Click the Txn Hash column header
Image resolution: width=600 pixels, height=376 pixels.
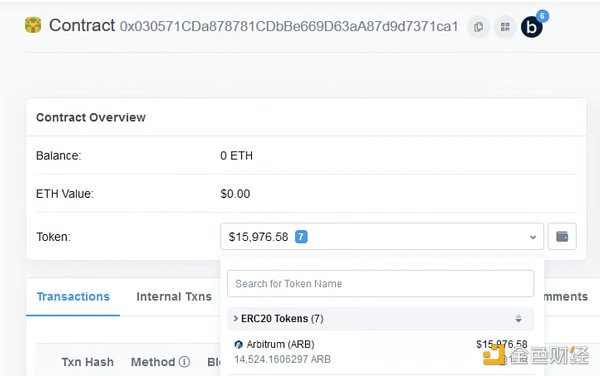tap(88, 362)
